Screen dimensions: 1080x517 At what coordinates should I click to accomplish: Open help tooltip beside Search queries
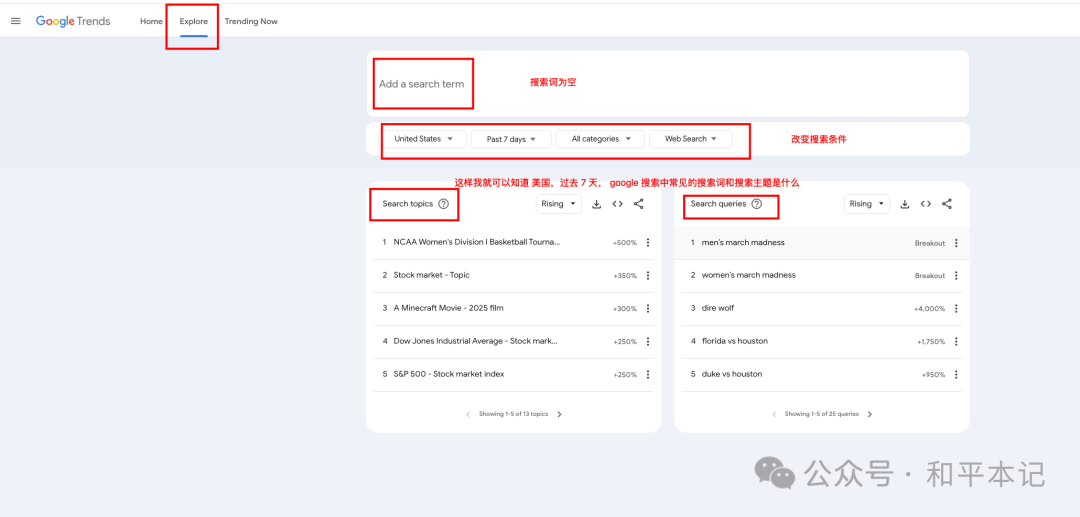(x=757, y=204)
